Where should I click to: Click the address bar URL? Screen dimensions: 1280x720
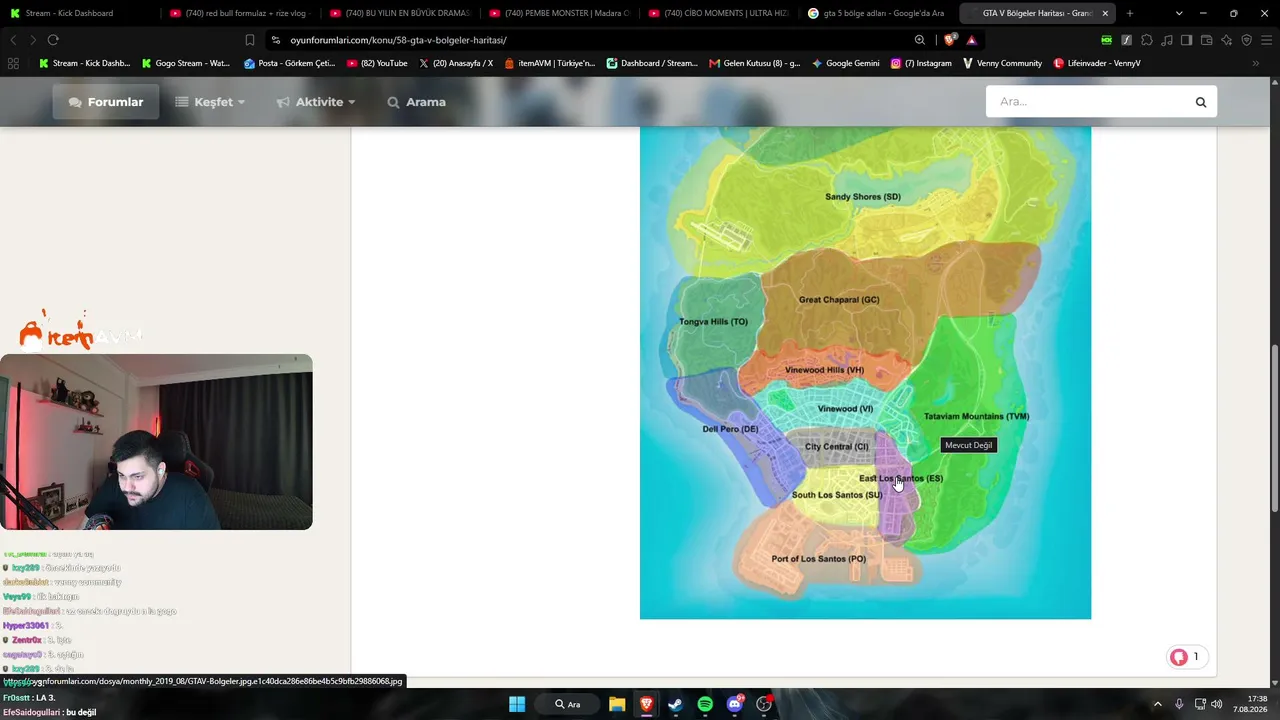click(x=398, y=40)
